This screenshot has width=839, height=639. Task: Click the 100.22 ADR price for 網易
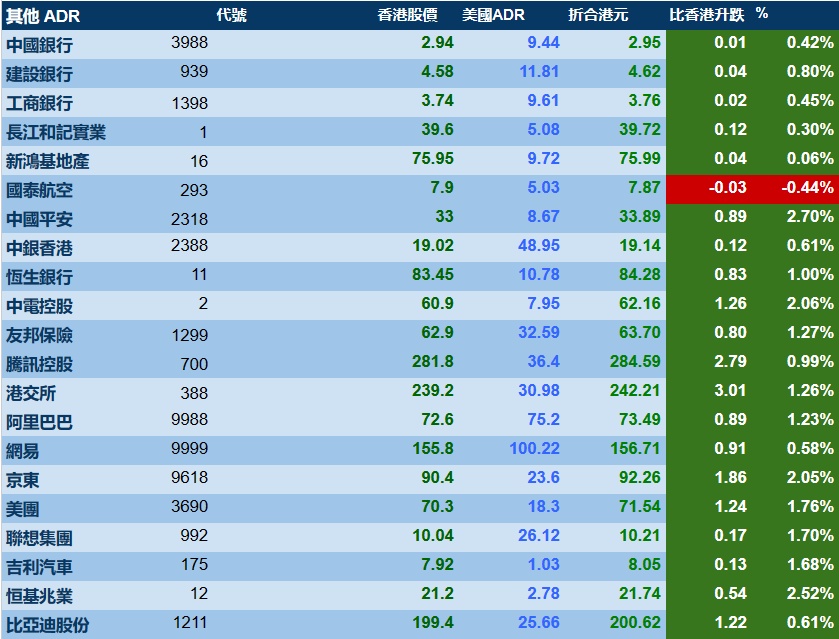coord(535,448)
